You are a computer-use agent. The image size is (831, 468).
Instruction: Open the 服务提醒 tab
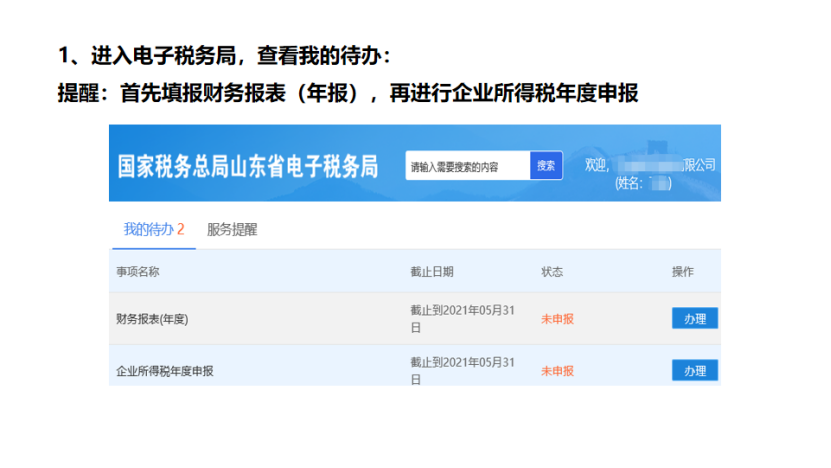point(232,229)
